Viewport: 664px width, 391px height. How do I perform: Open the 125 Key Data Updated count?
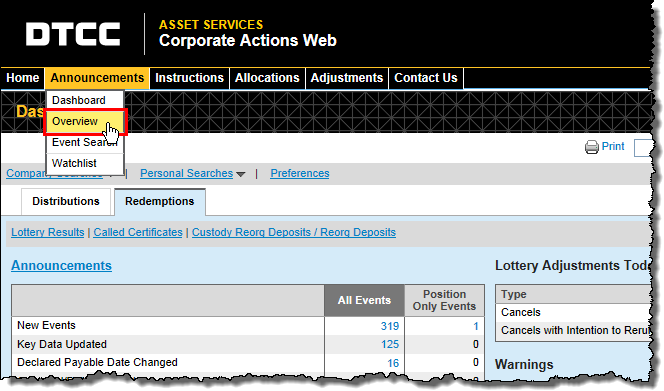390,344
